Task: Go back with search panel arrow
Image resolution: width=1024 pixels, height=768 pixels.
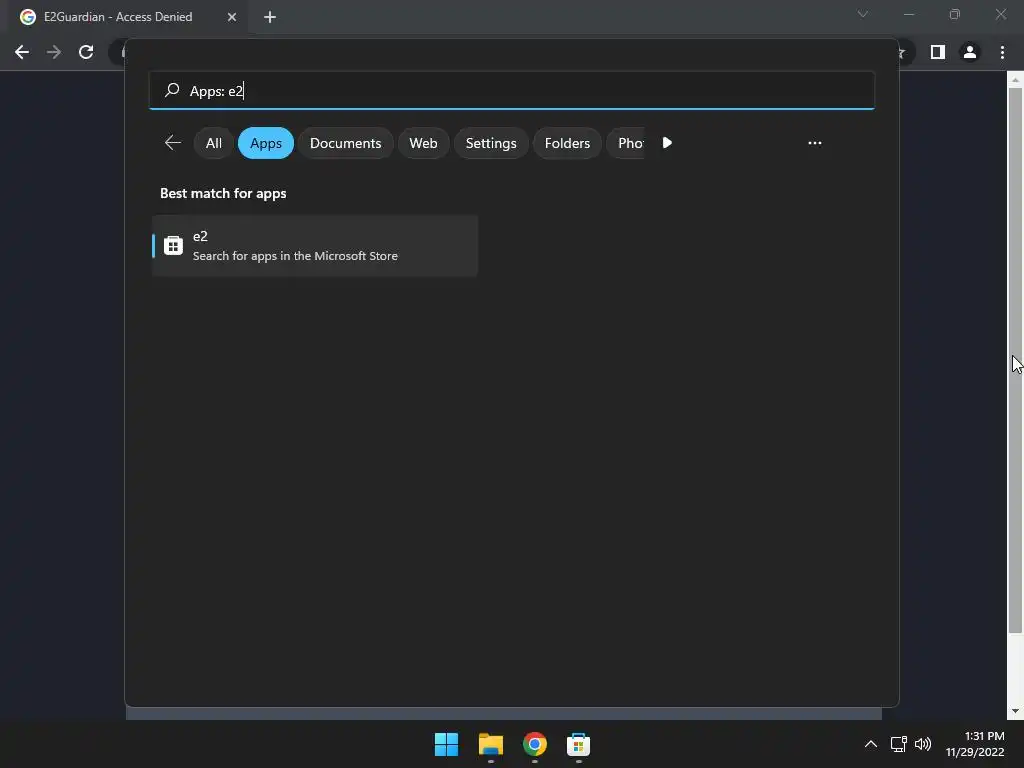Action: 172,142
